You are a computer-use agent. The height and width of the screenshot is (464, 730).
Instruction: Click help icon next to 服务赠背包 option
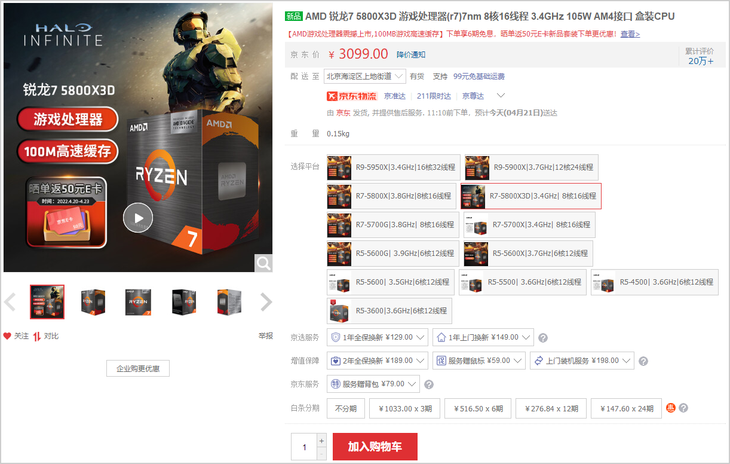[x=429, y=384]
